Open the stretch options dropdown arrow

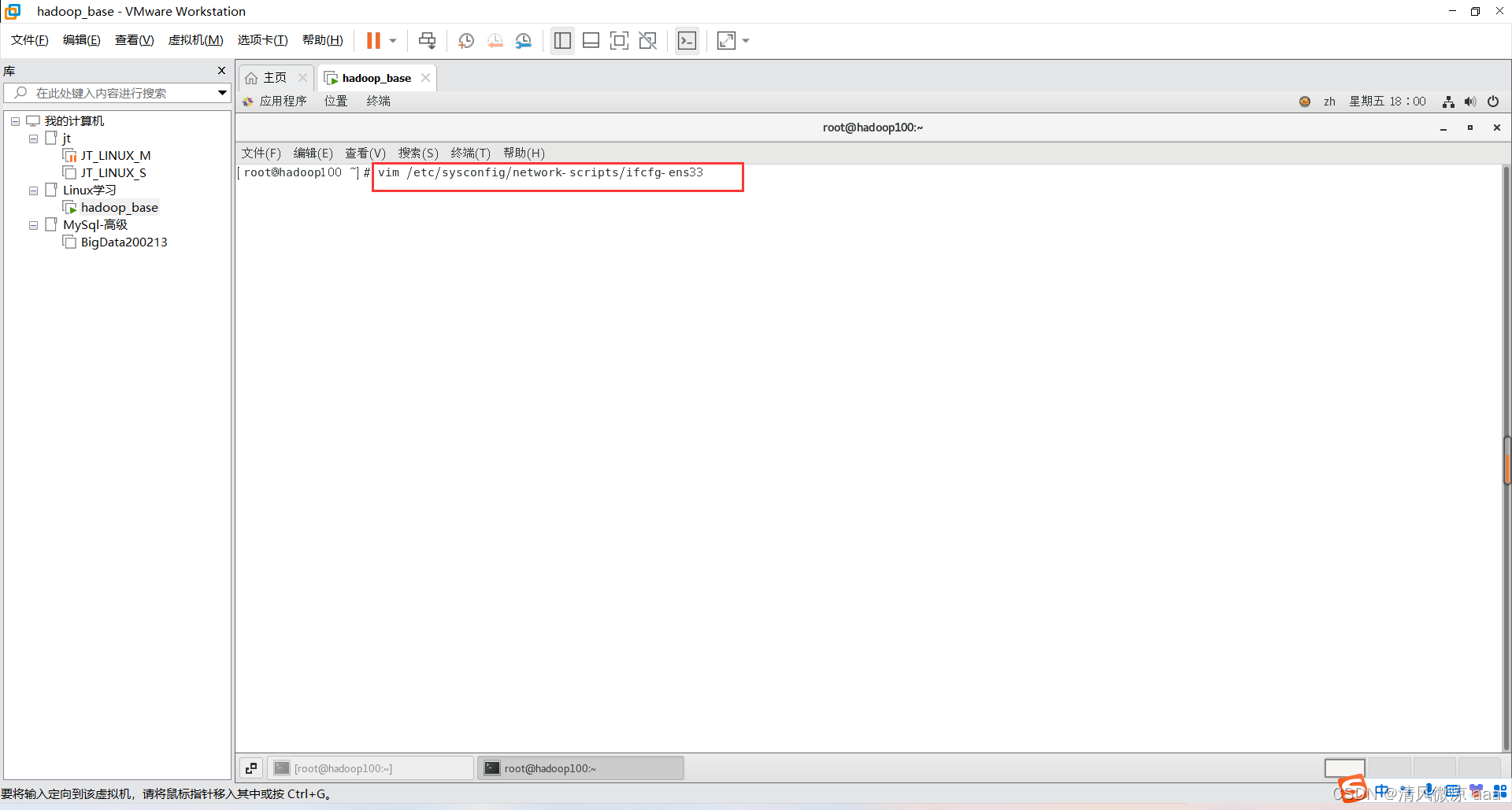tap(746, 40)
